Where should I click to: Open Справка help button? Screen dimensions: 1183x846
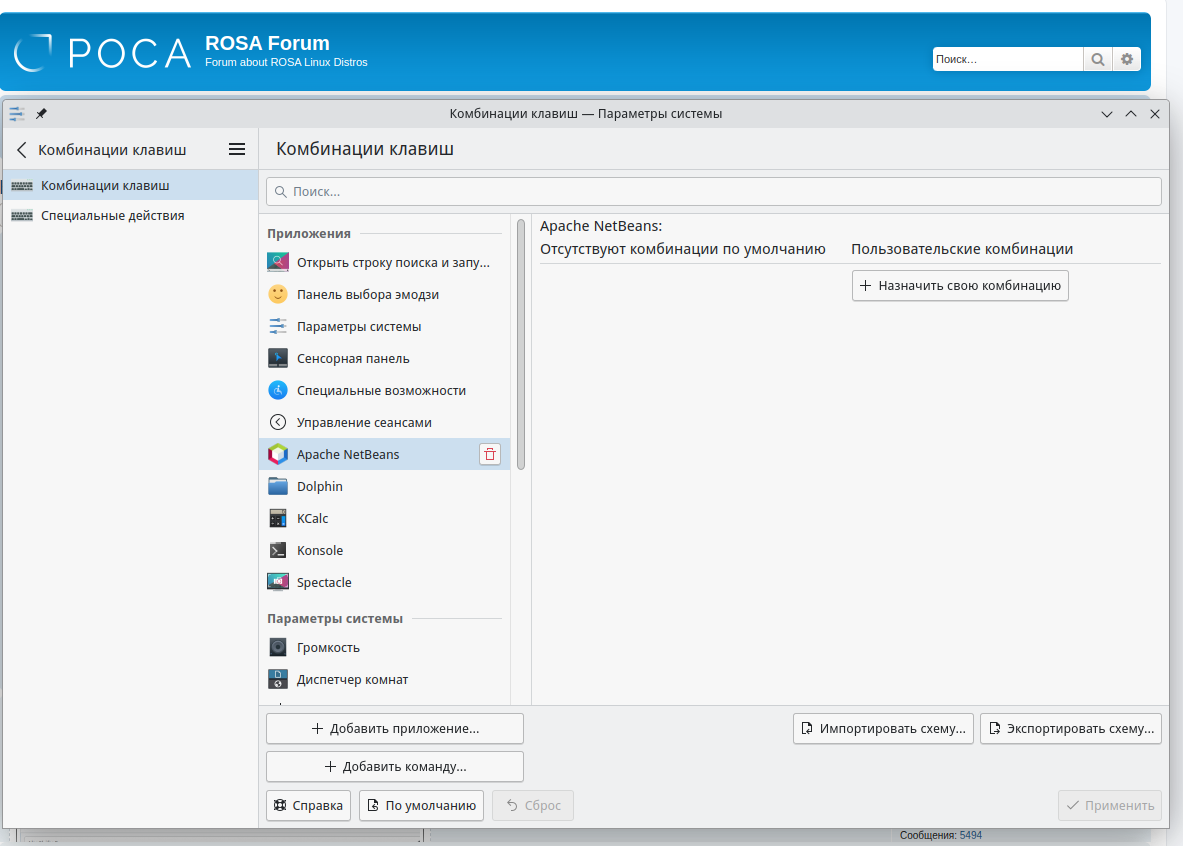click(309, 805)
